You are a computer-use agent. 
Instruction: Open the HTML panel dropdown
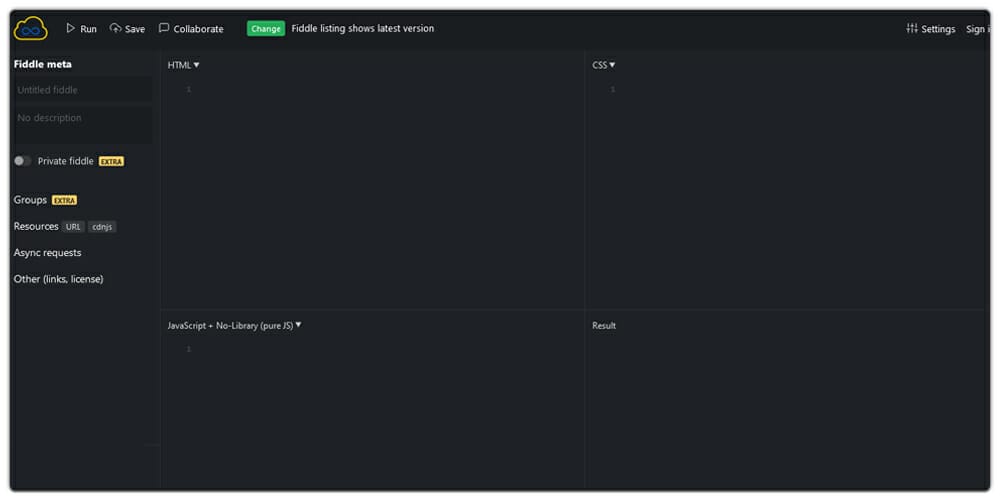pyautogui.click(x=184, y=65)
